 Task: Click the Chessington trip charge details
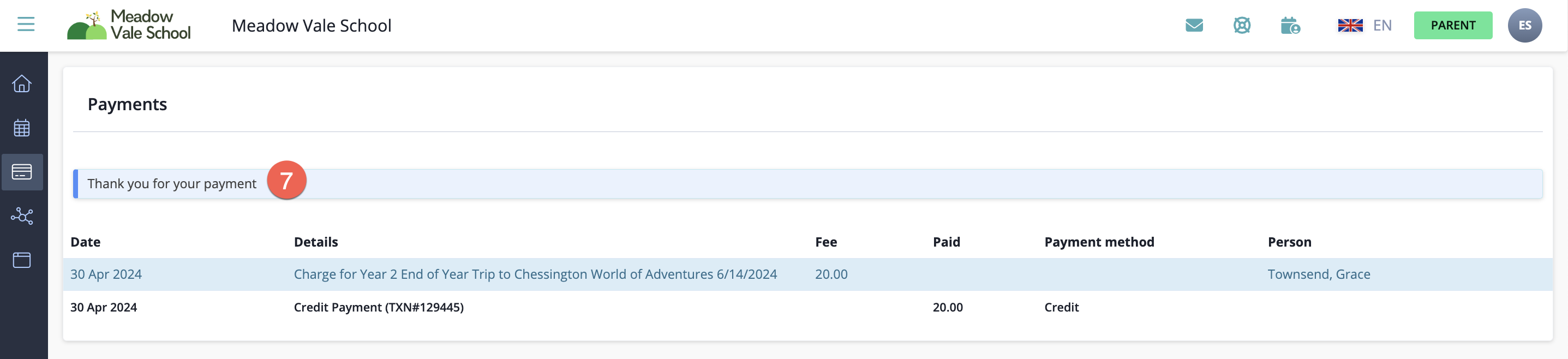(x=535, y=274)
